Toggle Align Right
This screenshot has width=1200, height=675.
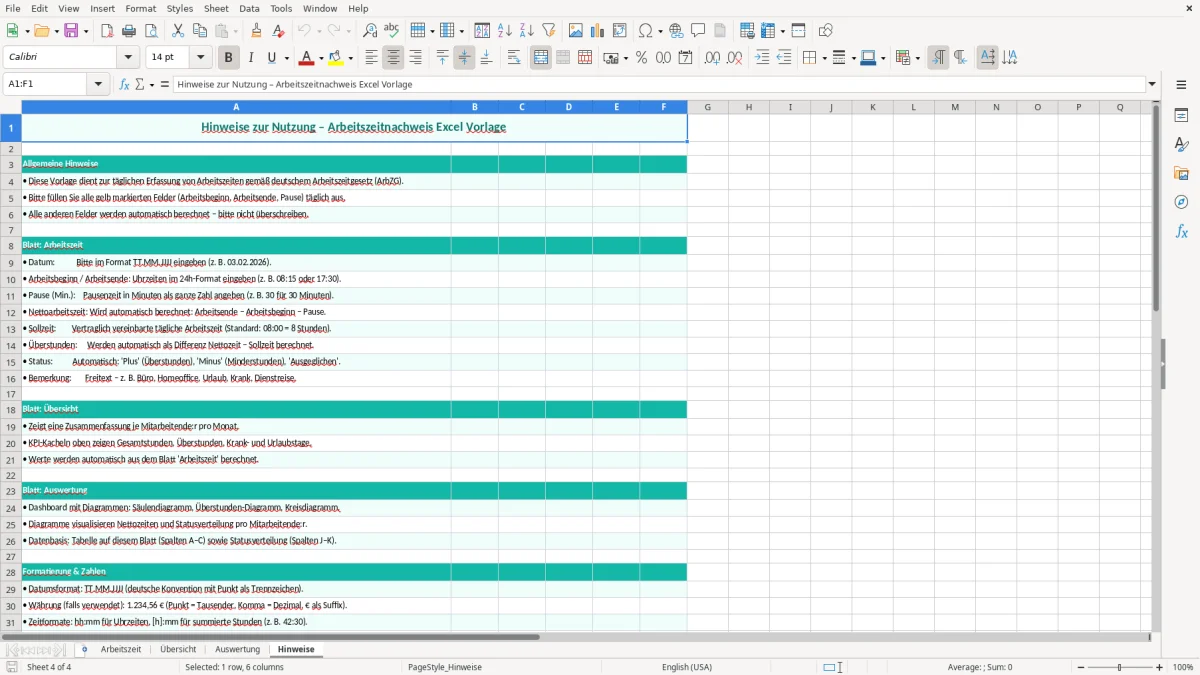point(415,58)
